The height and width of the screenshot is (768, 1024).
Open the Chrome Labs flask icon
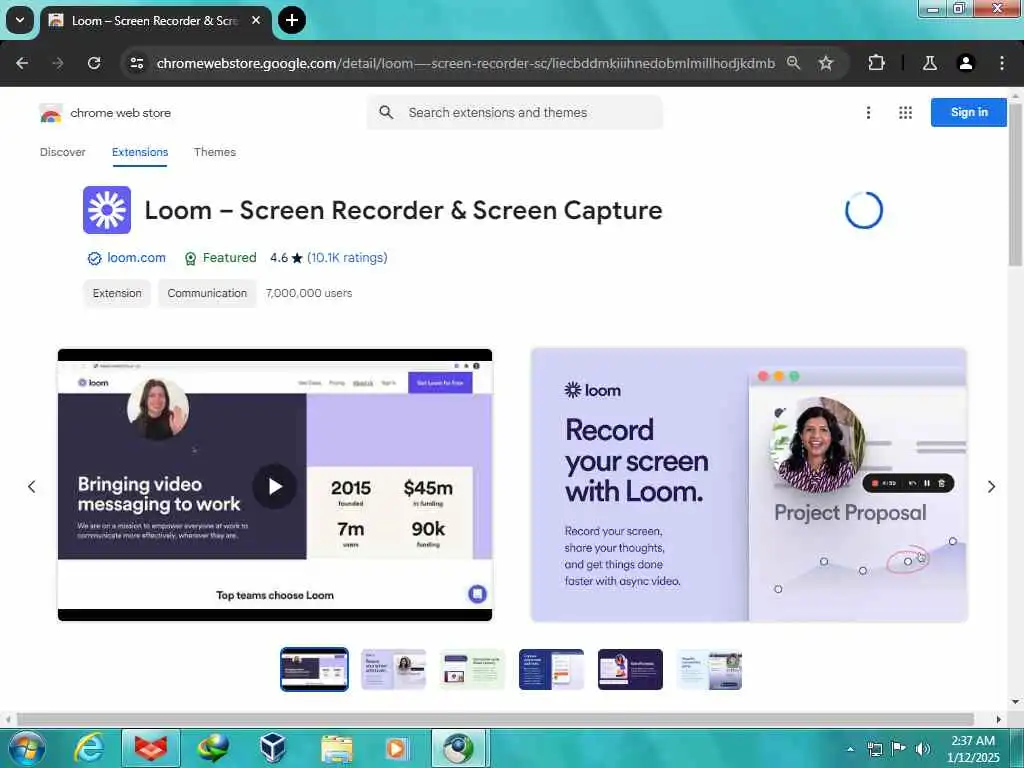[x=930, y=63]
